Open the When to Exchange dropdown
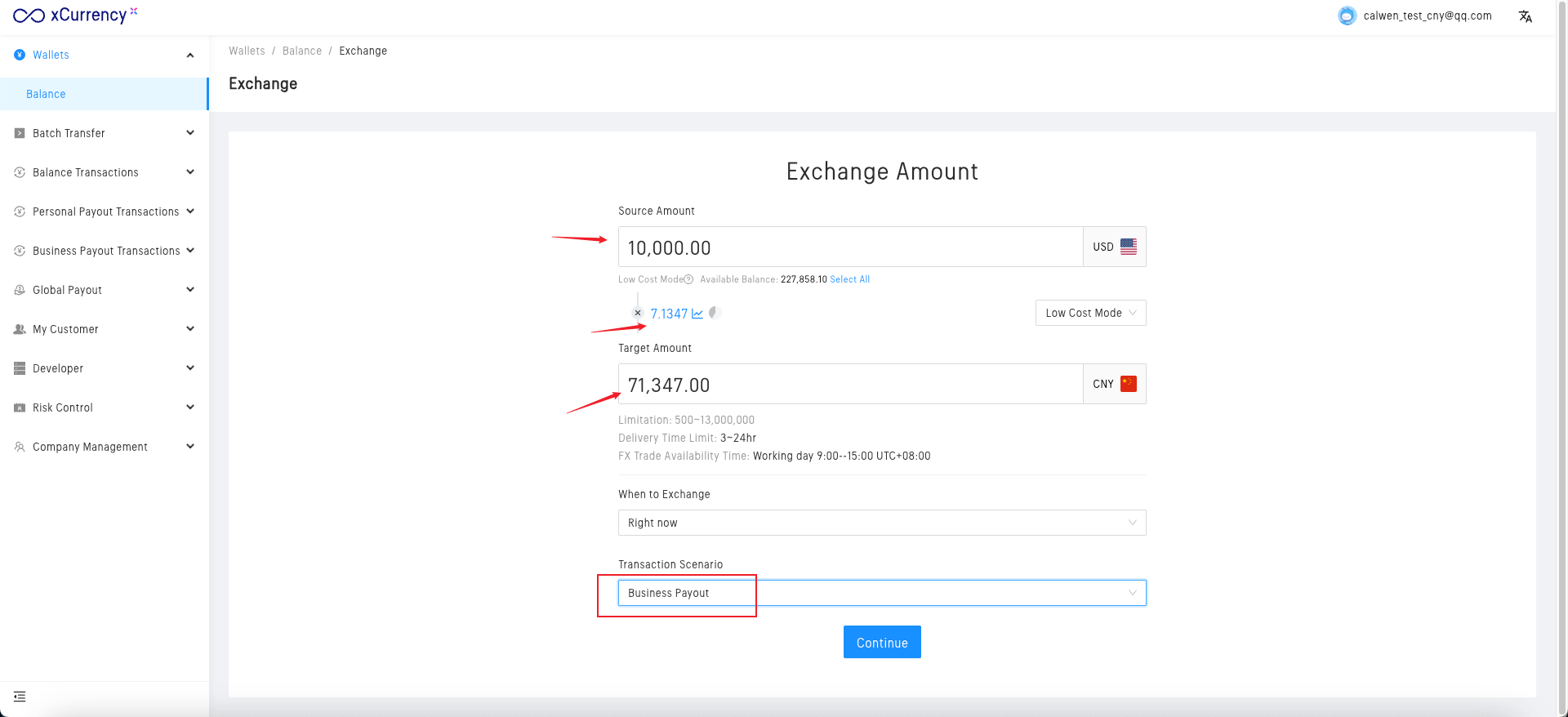 [x=882, y=523]
